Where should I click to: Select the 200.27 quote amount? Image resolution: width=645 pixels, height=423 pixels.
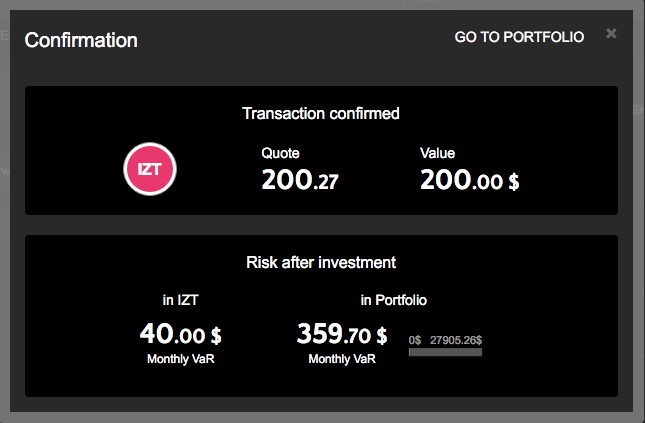(x=299, y=180)
